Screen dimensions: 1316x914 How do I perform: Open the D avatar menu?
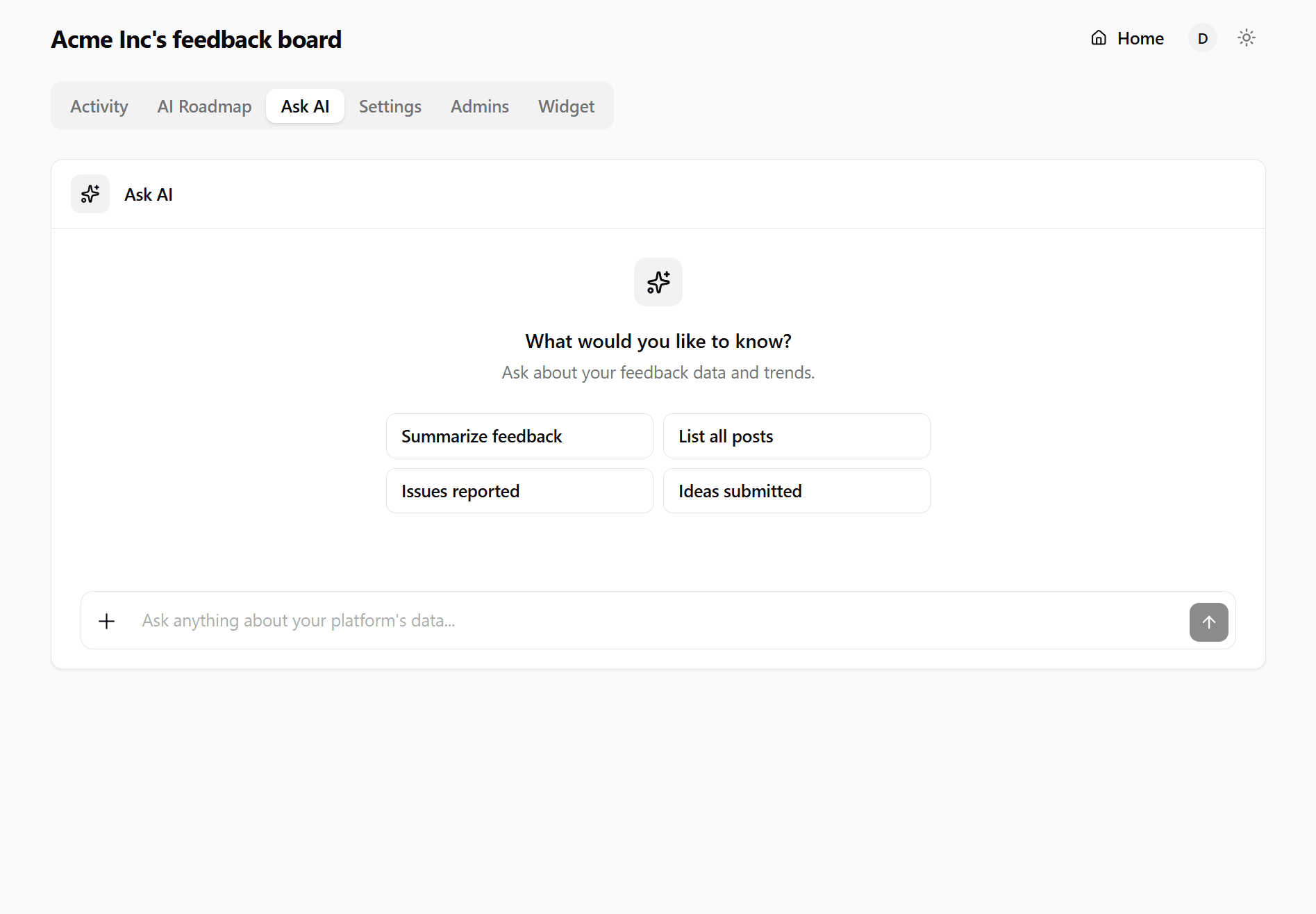click(1202, 38)
